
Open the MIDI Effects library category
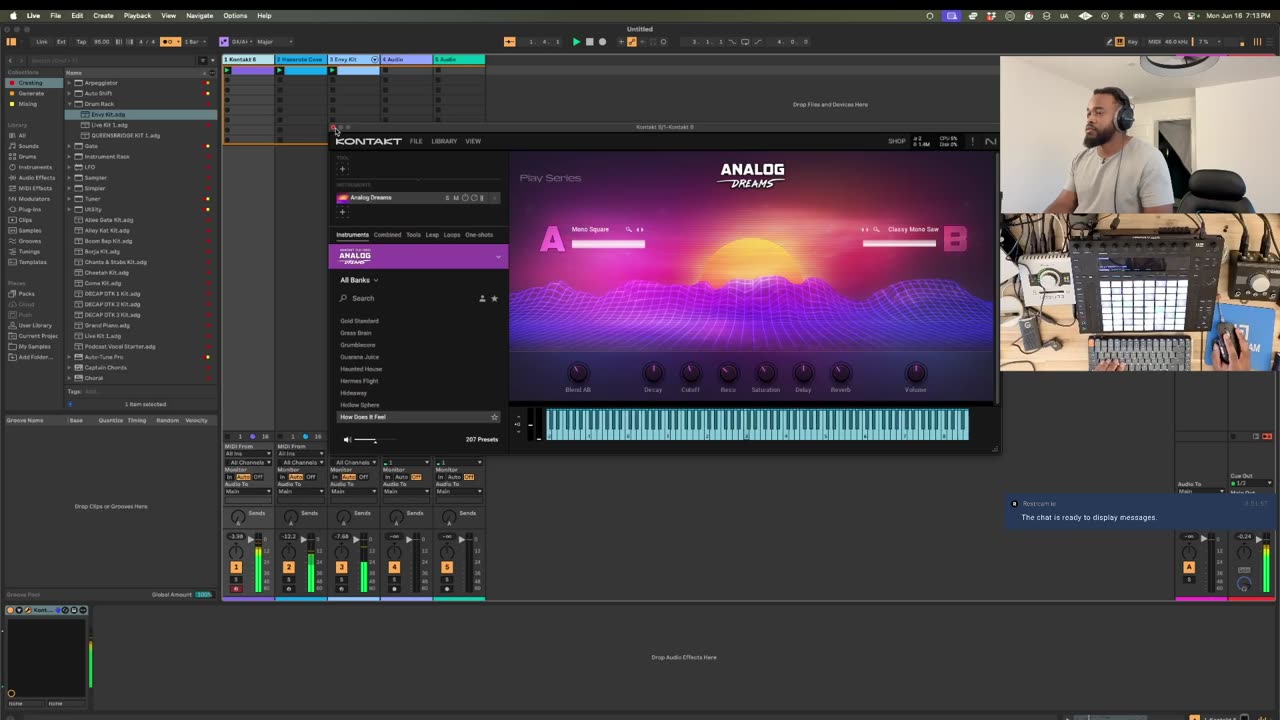point(35,188)
